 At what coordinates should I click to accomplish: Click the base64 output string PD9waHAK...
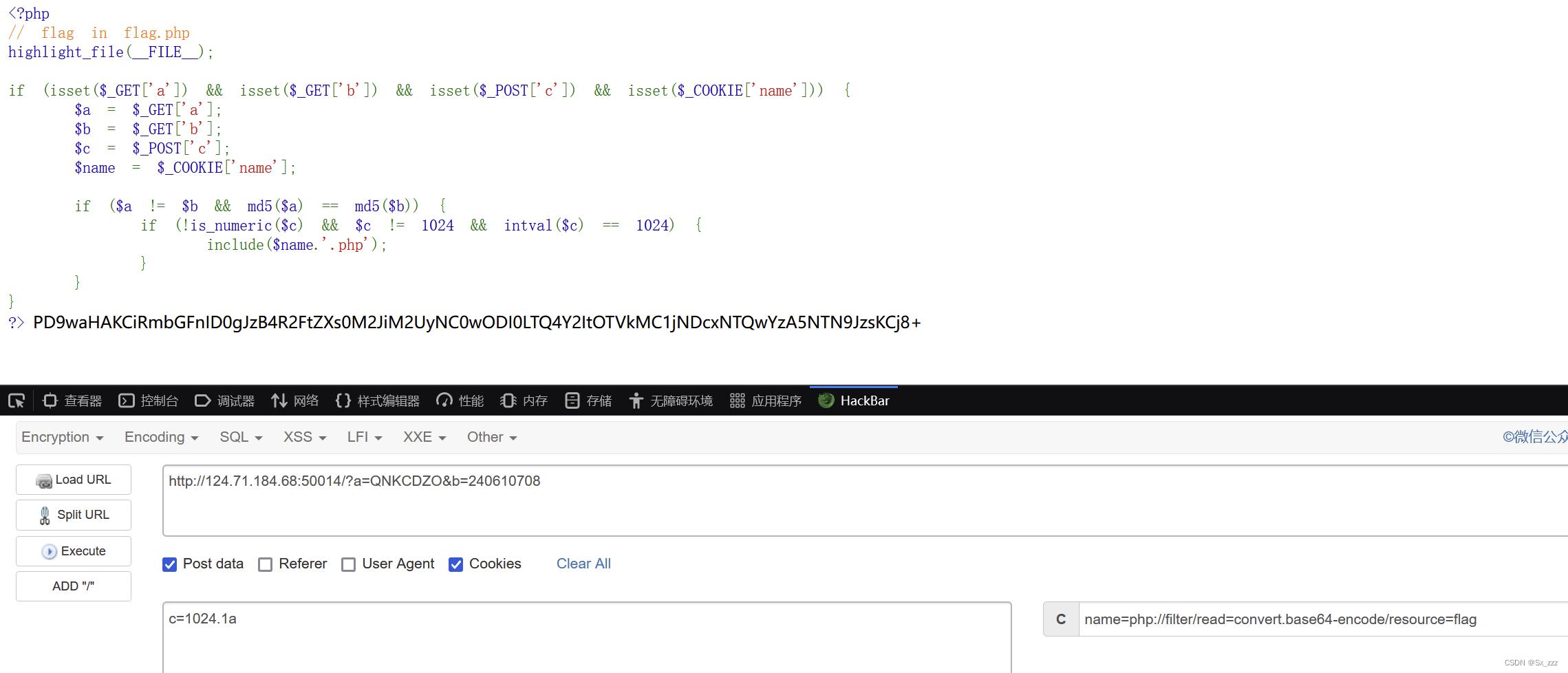click(x=477, y=322)
